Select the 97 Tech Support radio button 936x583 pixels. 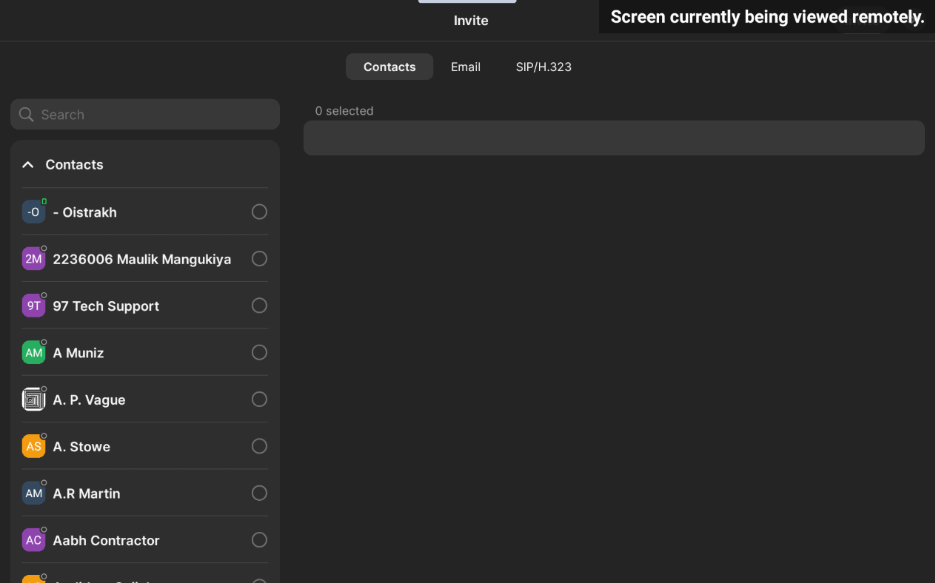coord(259,306)
